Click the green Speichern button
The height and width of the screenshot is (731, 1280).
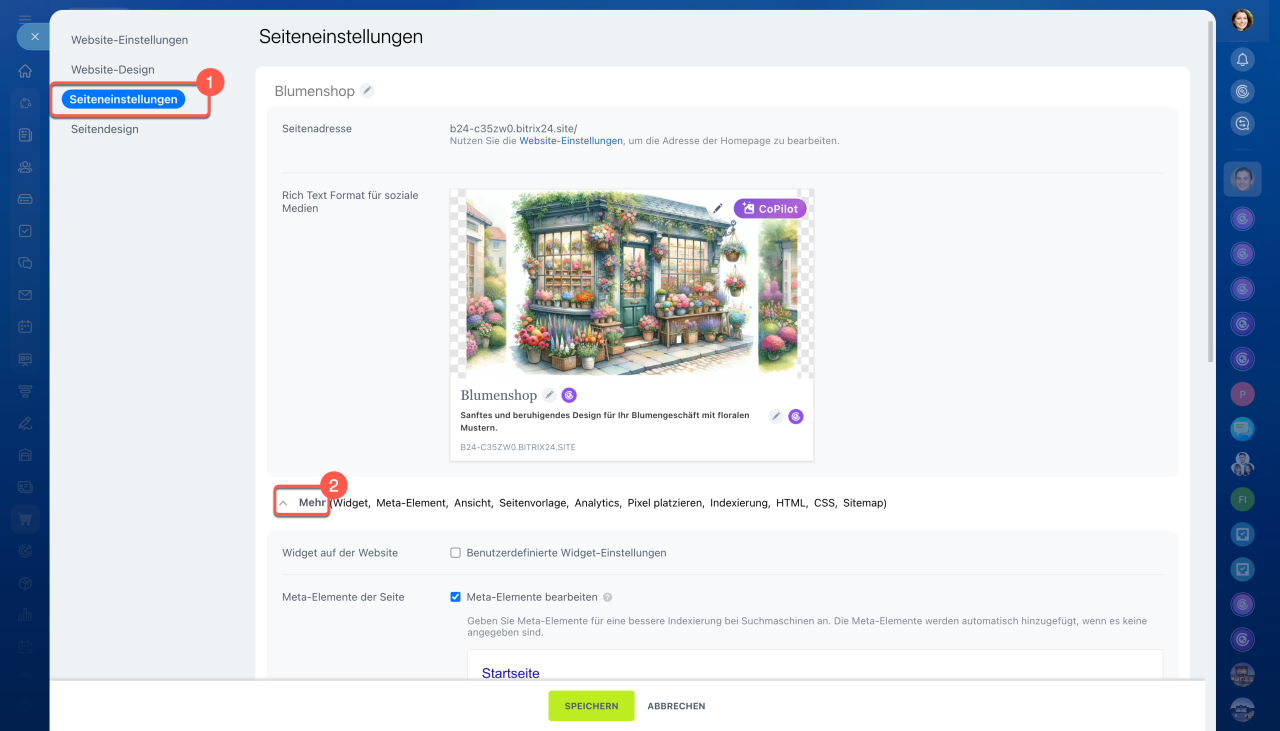[x=591, y=706]
